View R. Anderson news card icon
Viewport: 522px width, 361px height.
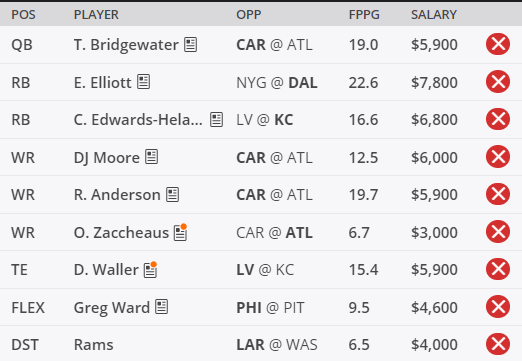[173, 194]
